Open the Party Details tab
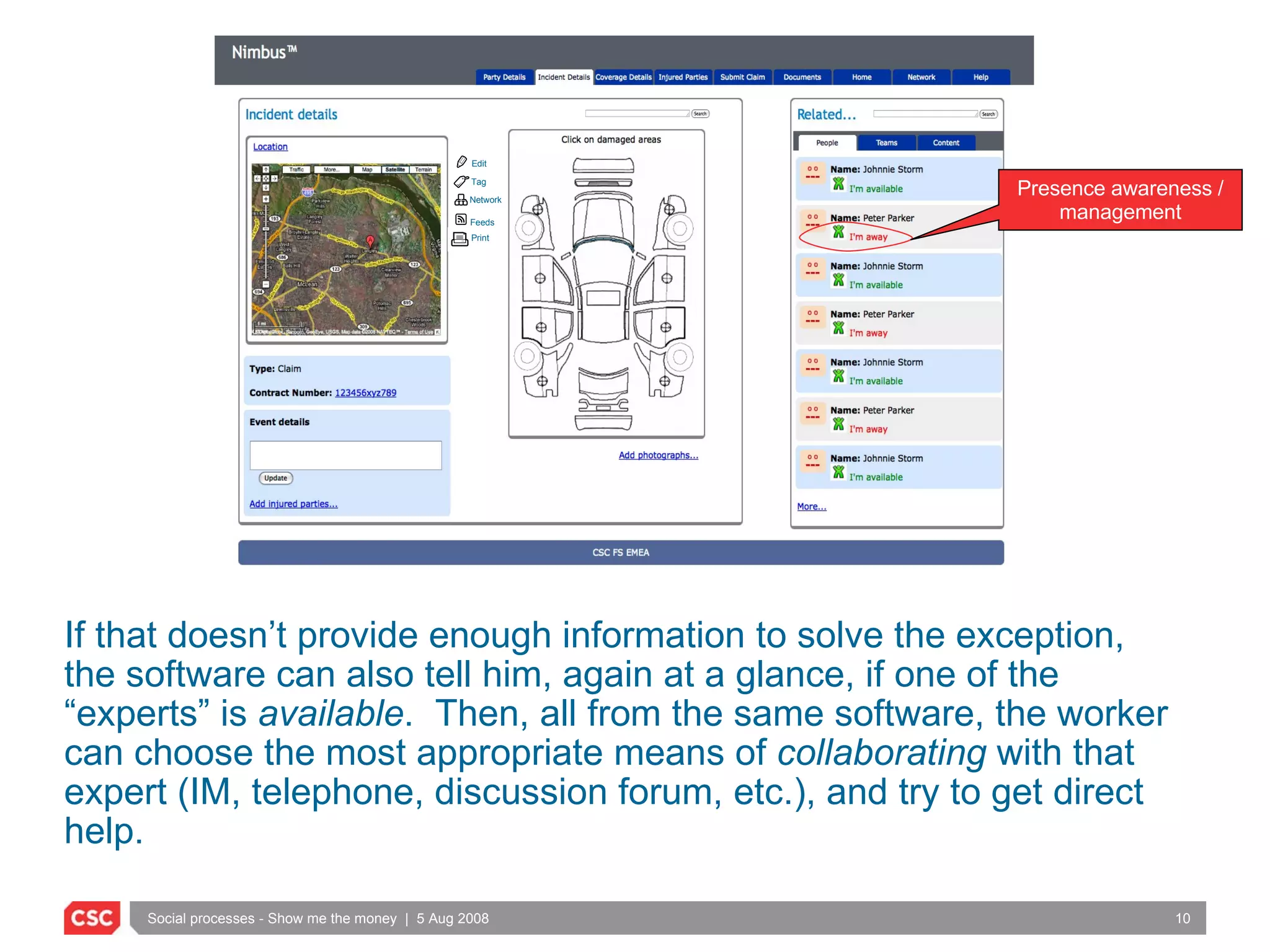The height and width of the screenshot is (952, 1270). click(504, 77)
